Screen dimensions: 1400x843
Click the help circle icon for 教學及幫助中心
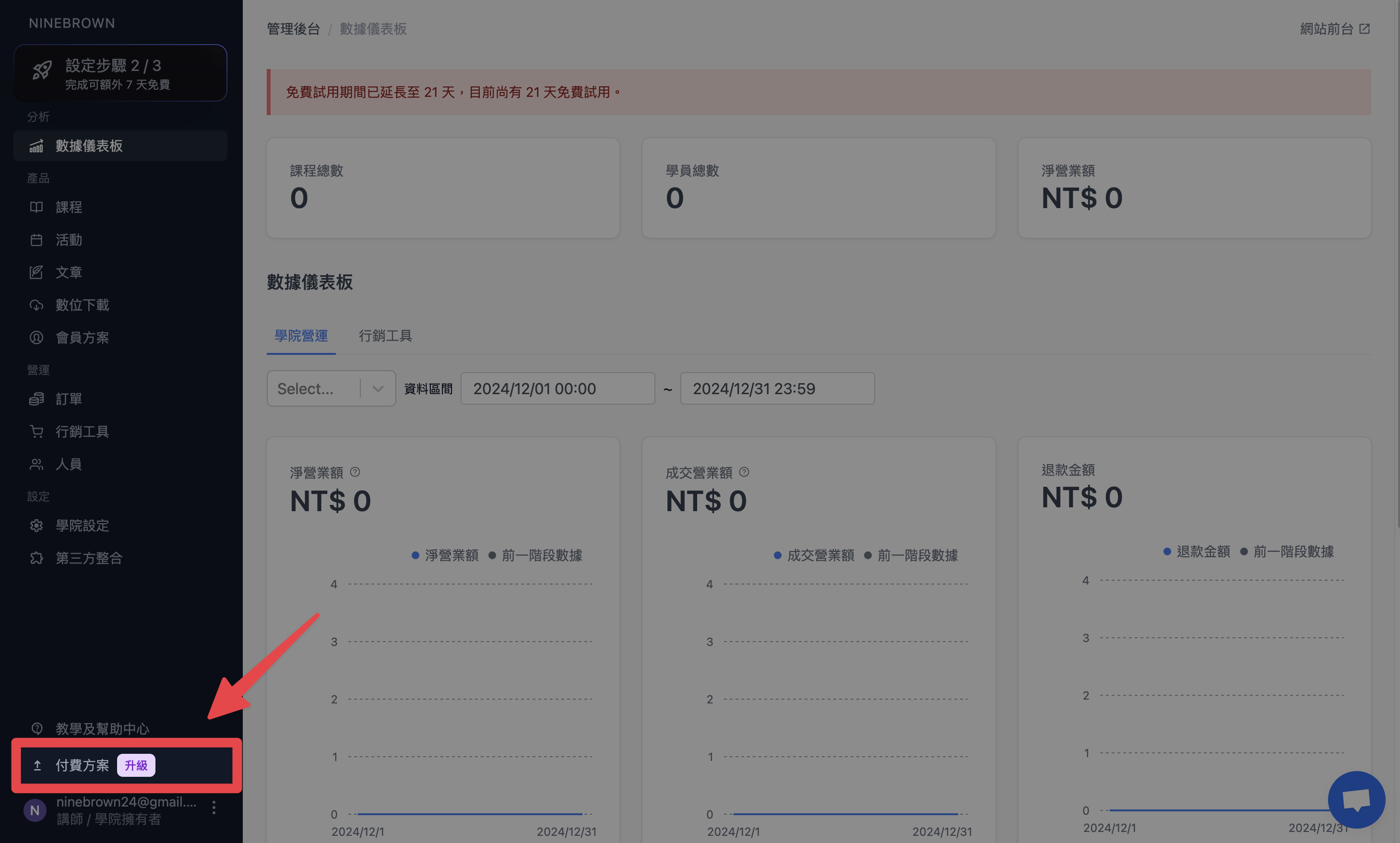pyautogui.click(x=37, y=728)
